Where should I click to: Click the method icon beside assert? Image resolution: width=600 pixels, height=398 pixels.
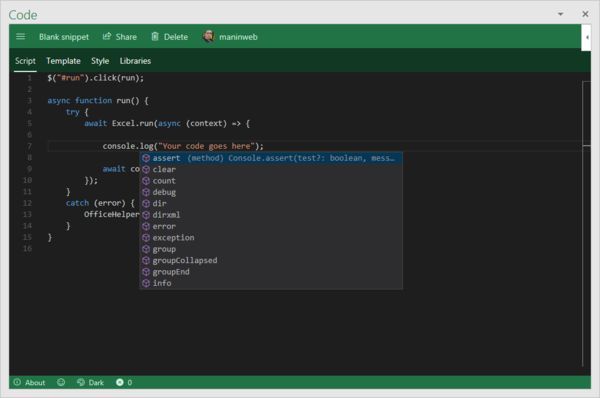click(146, 158)
